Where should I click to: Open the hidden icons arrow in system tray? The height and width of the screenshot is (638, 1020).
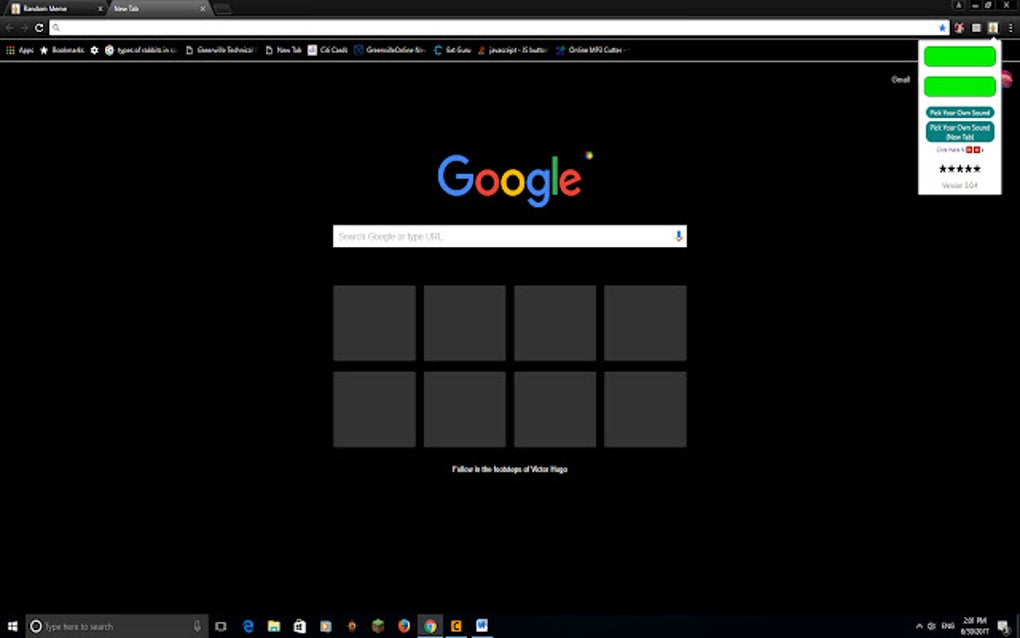(x=918, y=625)
